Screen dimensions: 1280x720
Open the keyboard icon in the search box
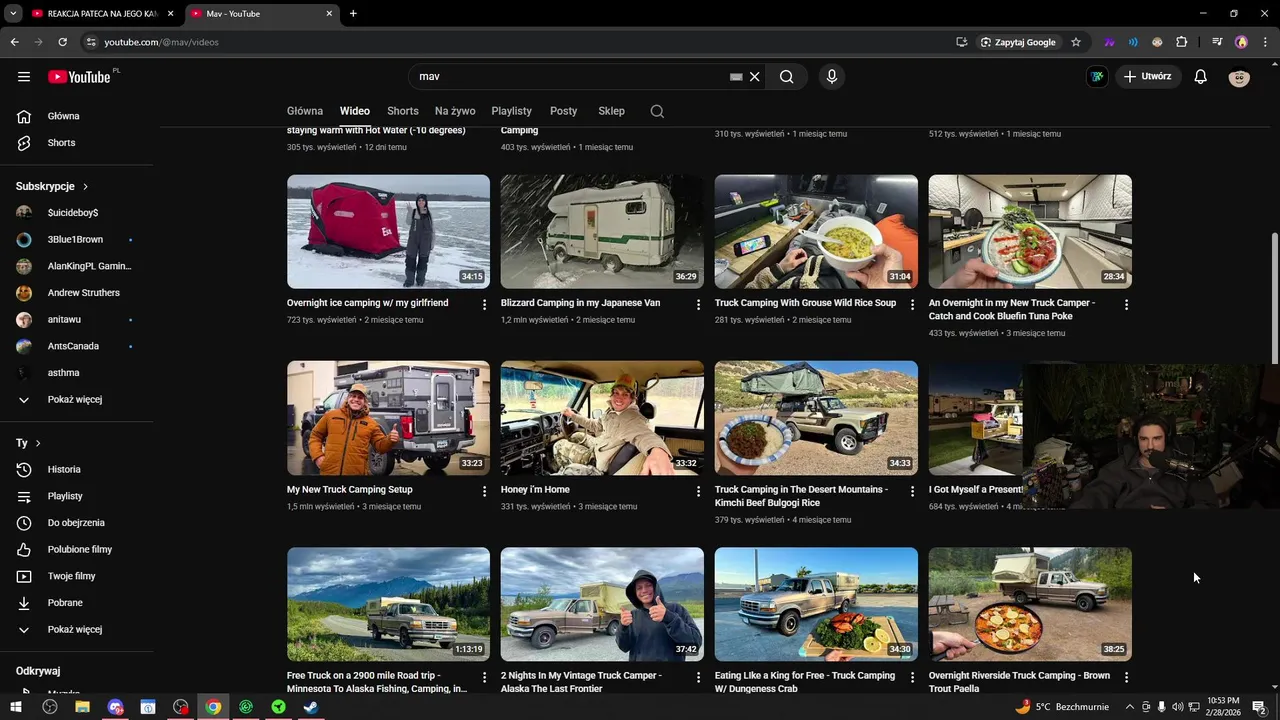click(736, 77)
